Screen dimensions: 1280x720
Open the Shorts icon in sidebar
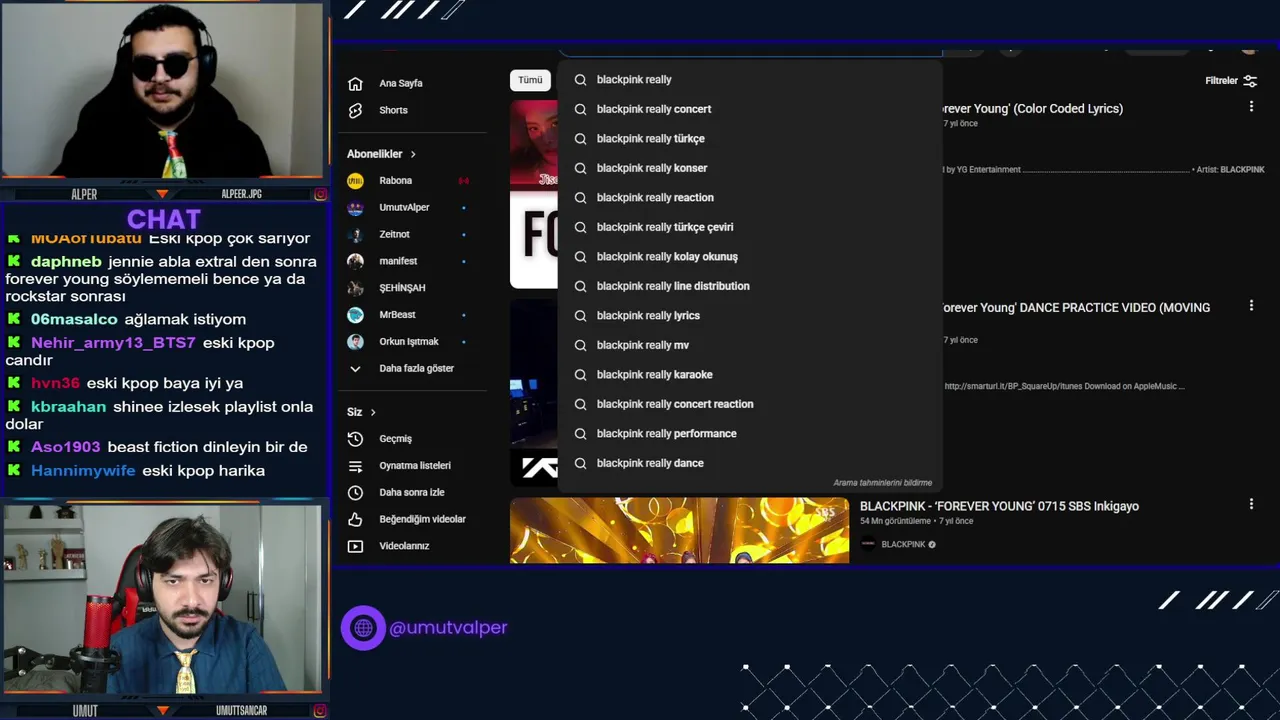[355, 111]
